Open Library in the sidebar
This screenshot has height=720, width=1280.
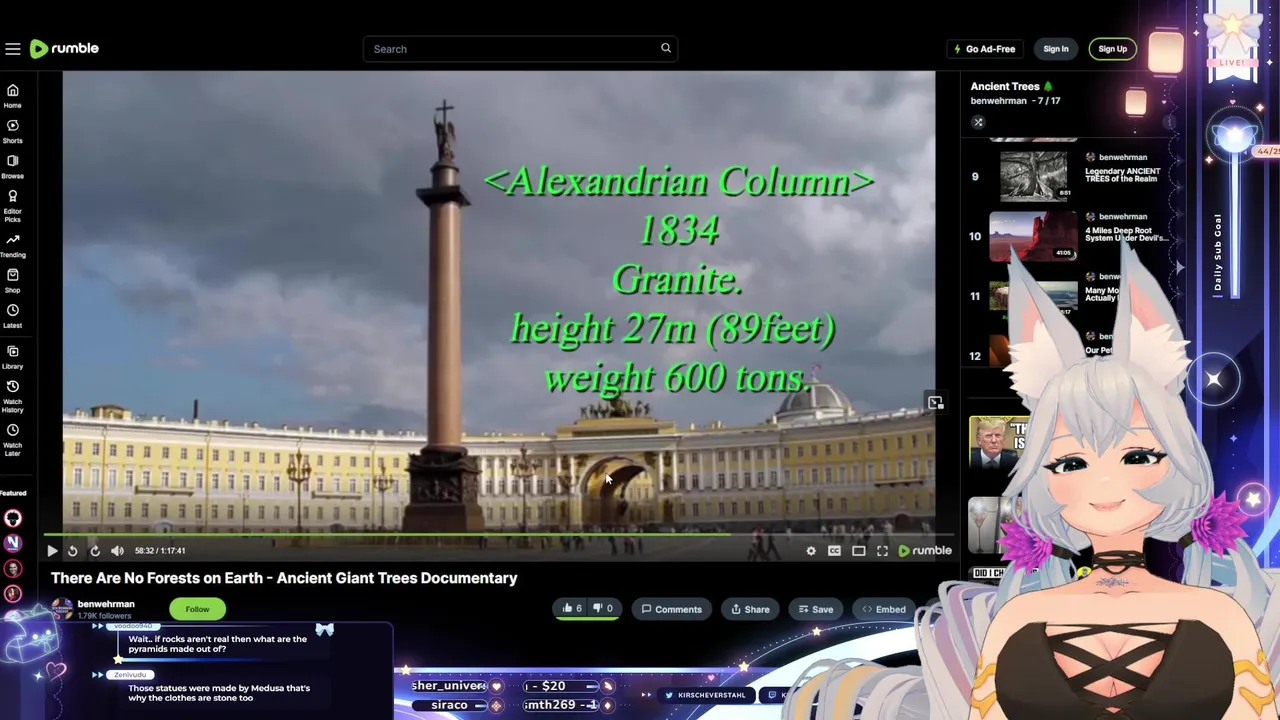coord(12,357)
